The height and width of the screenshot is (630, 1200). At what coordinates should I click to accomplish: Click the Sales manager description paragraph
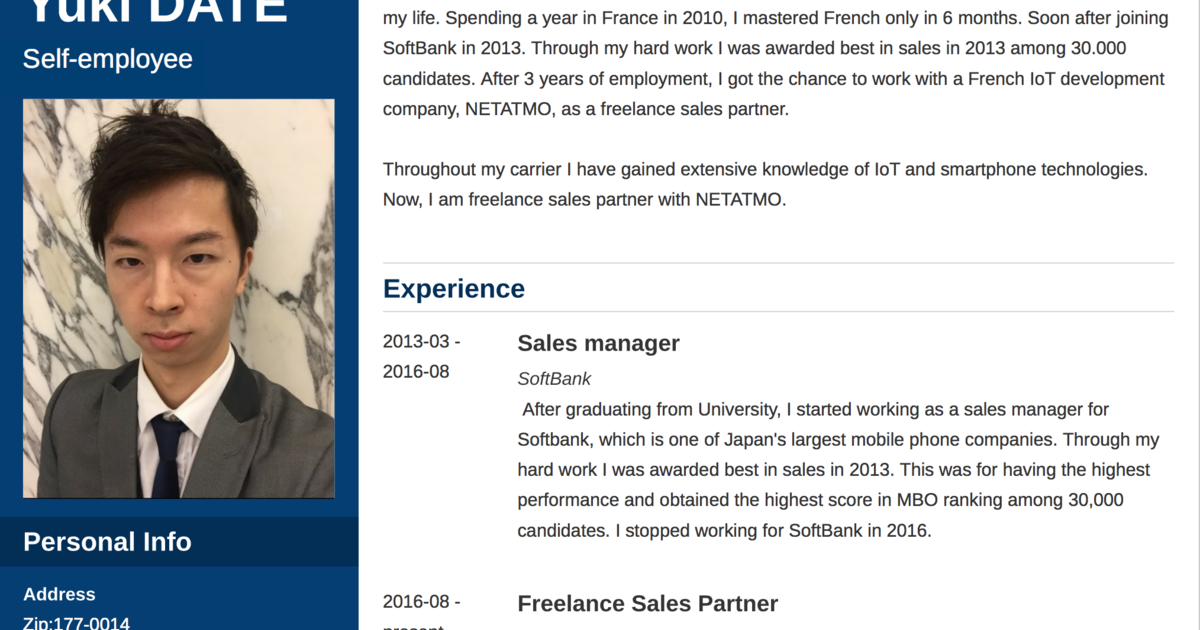[839, 470]
